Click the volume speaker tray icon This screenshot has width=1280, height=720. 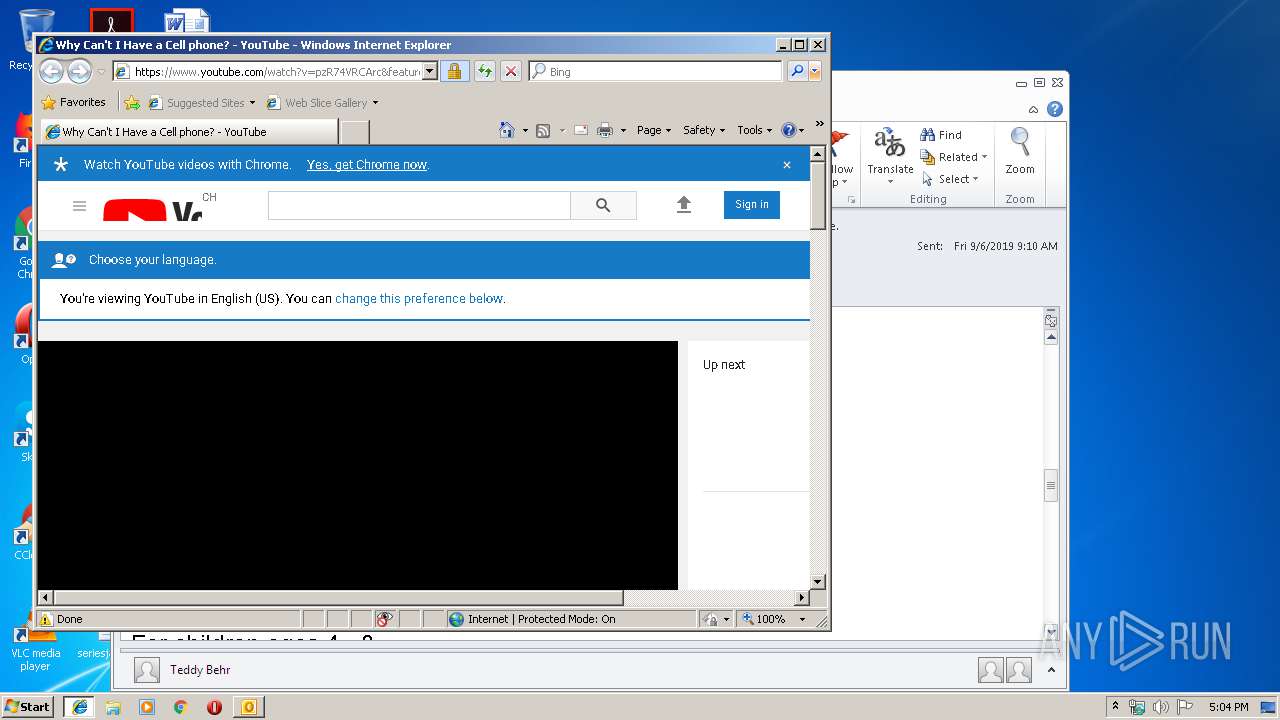click(1160, 707)
